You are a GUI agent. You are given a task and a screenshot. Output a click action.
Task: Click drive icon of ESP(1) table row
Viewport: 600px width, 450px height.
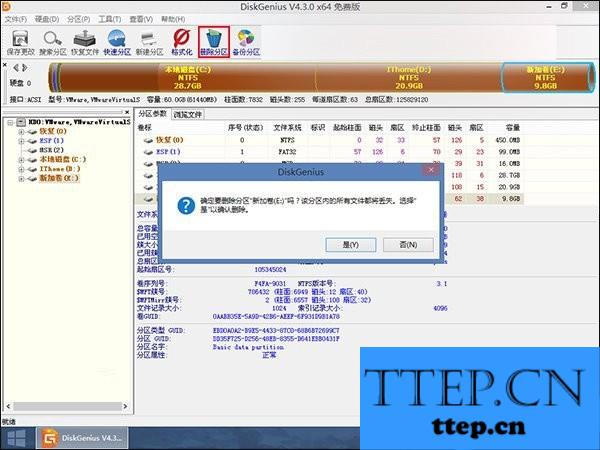point(148,152)
